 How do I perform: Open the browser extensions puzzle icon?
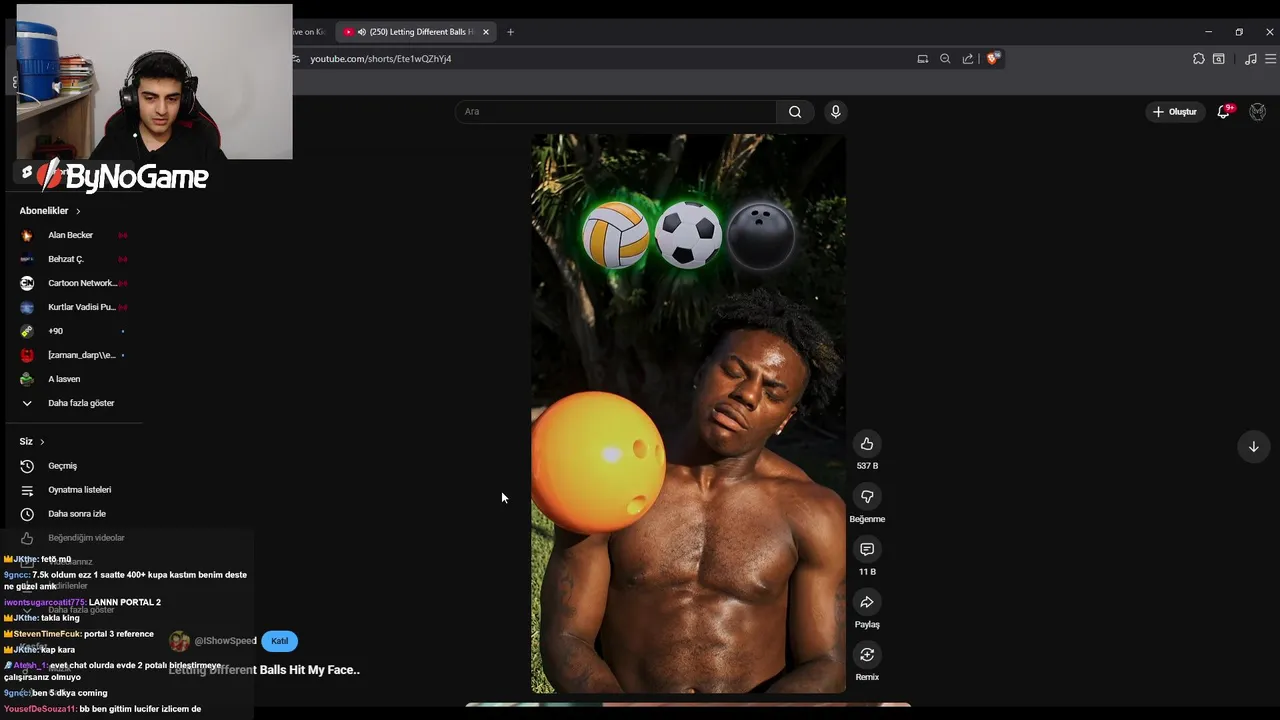pos(1198,59)
